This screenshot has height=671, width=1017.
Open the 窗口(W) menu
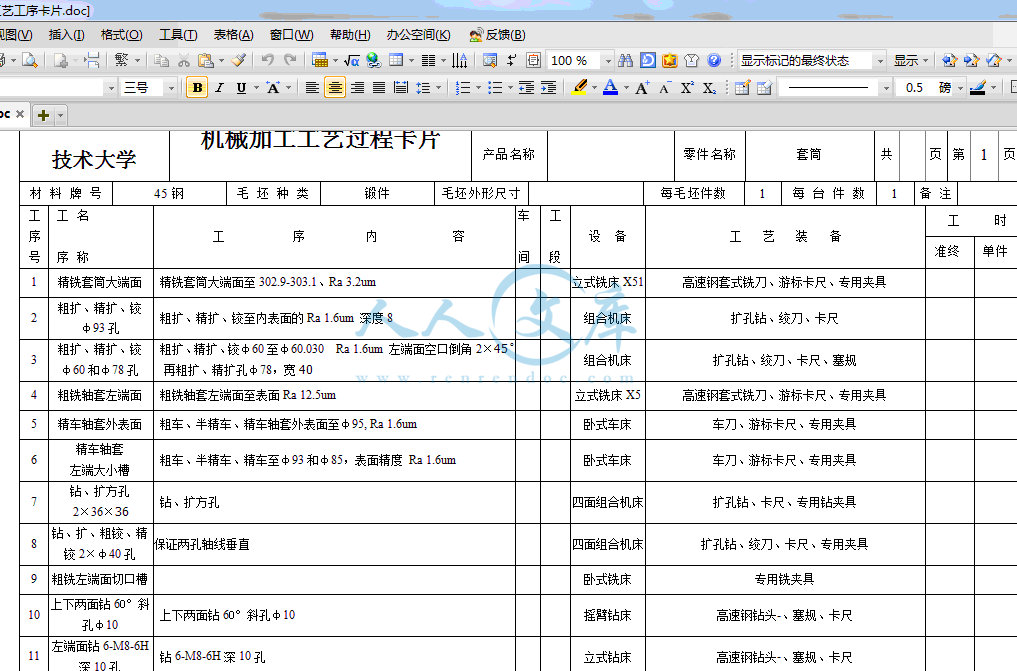291,34
